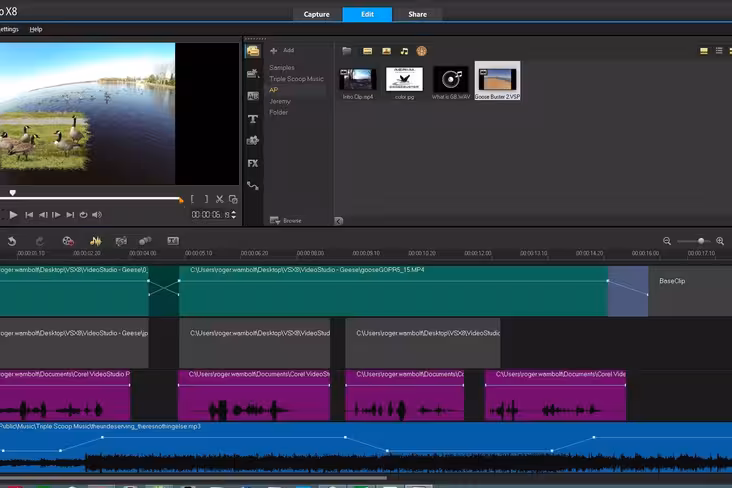Toggle show audio files filter icon
This screenshot has height=488, width=732.
coord(404,51)
